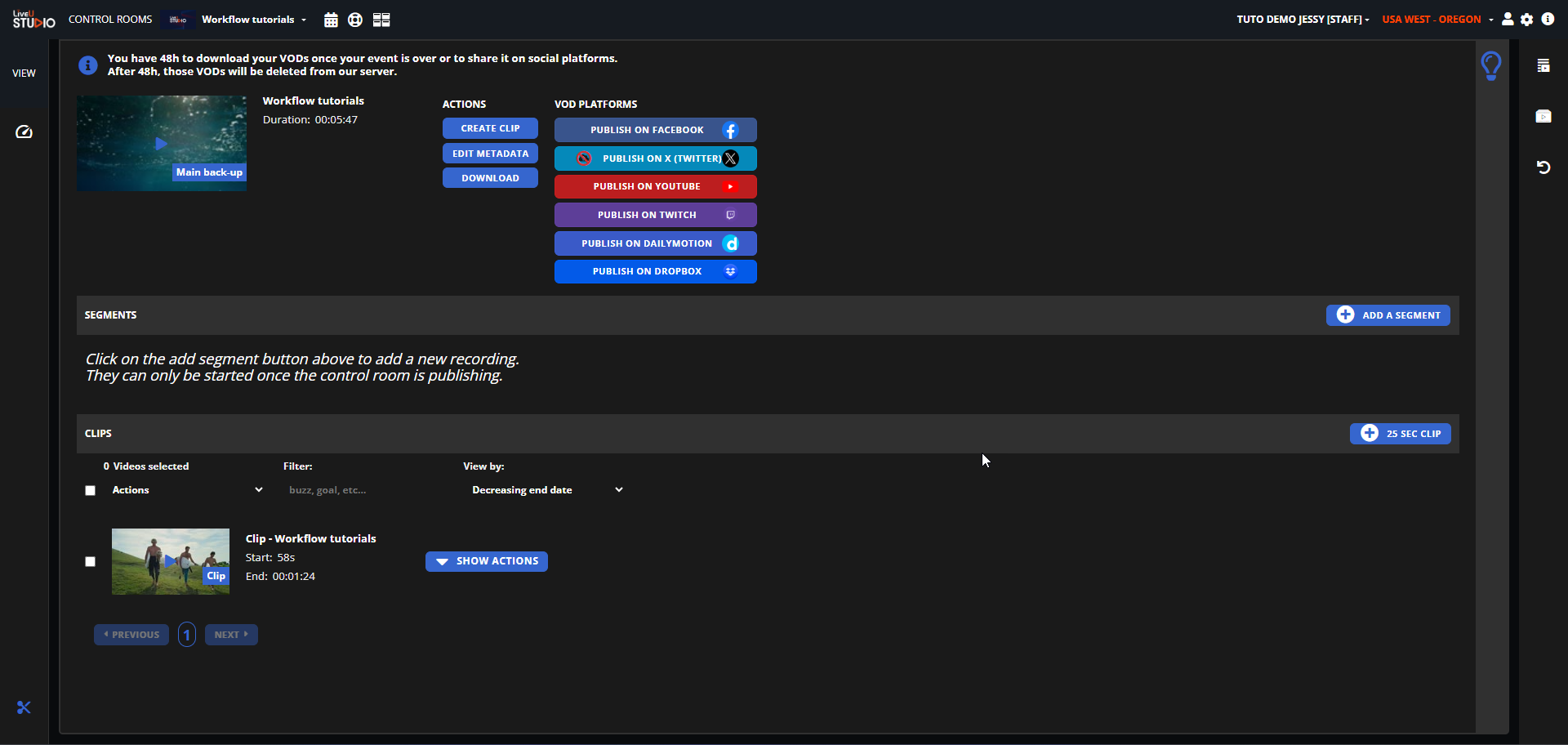Select page 1 in pagination
This screenshot has width=1568, height=745.
[187, 635]
